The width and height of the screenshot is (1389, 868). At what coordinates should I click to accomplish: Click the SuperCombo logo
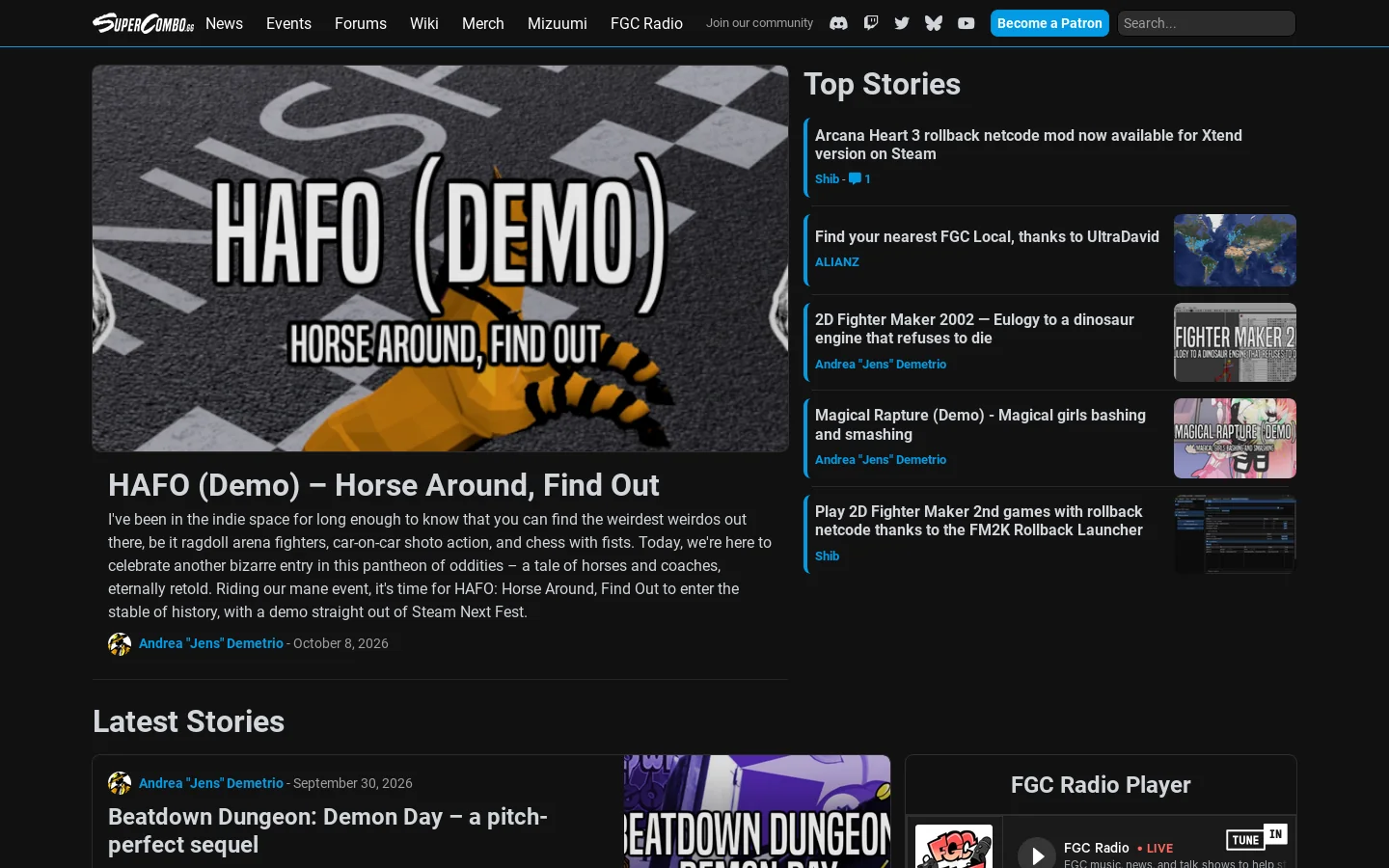143,23
